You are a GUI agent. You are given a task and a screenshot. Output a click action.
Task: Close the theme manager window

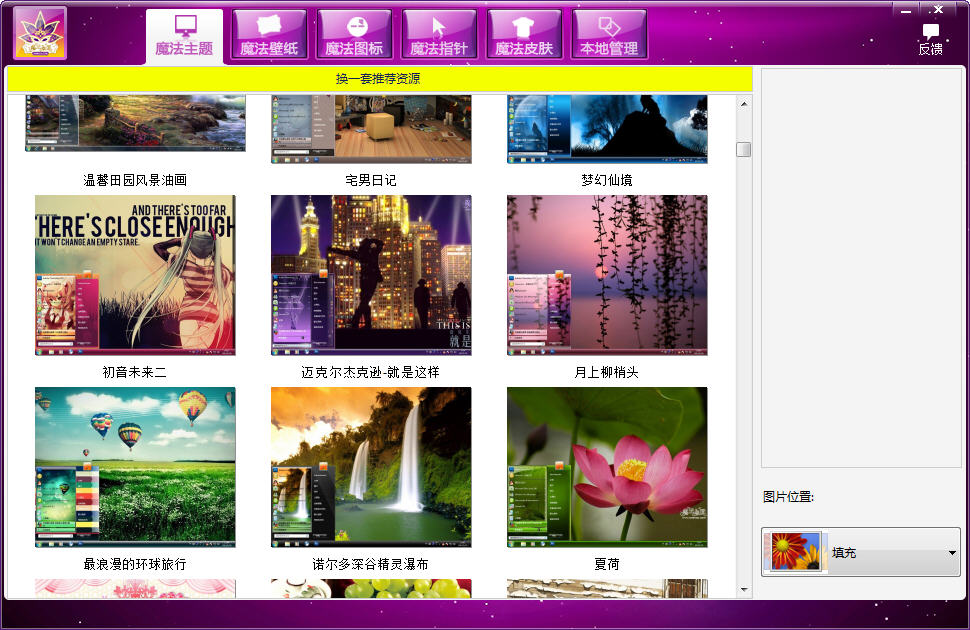point(938,9)
